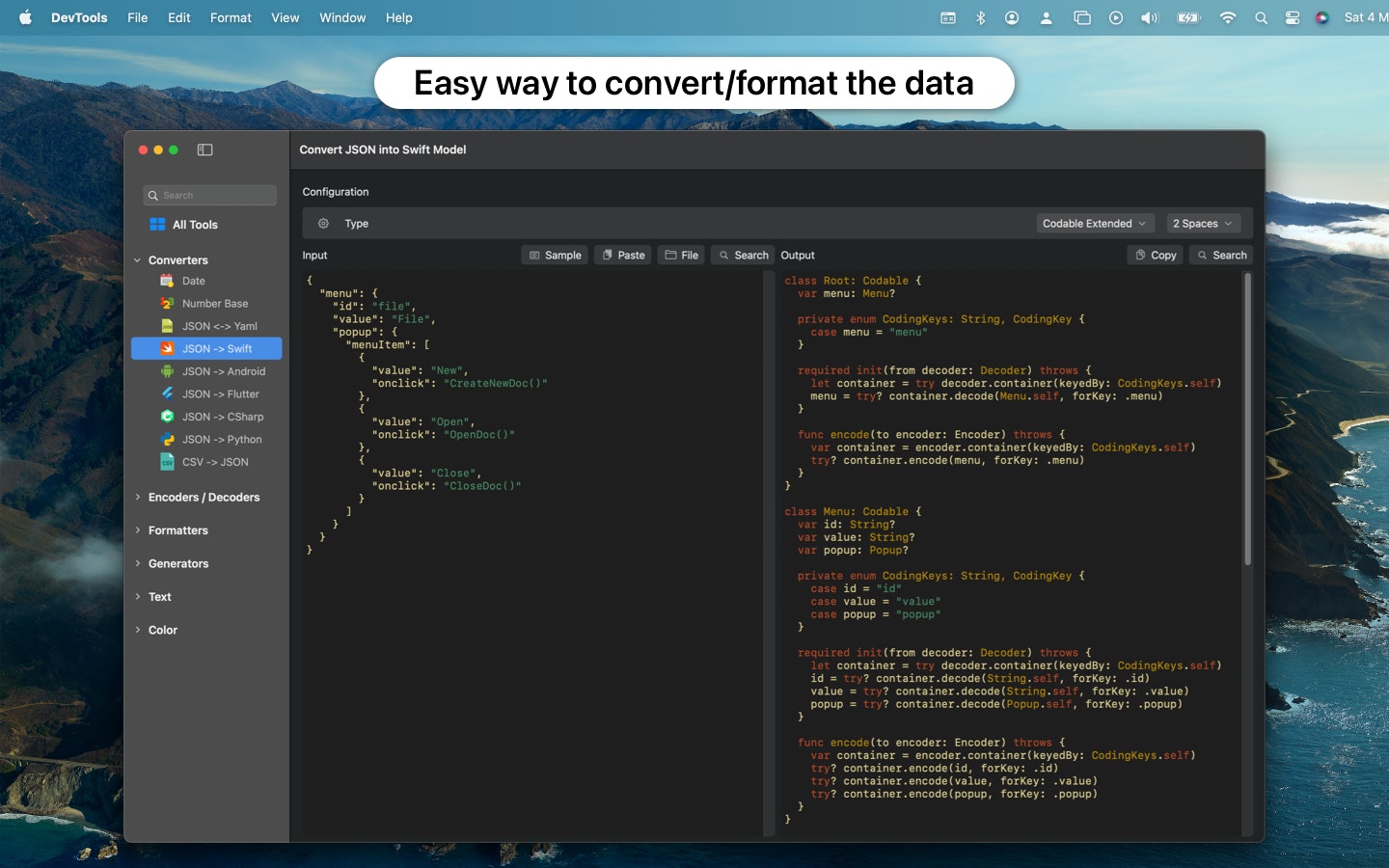The width and height of the screenshot is (1389, 868).
Task: Click the Input Search button
Action: [744, 255]
